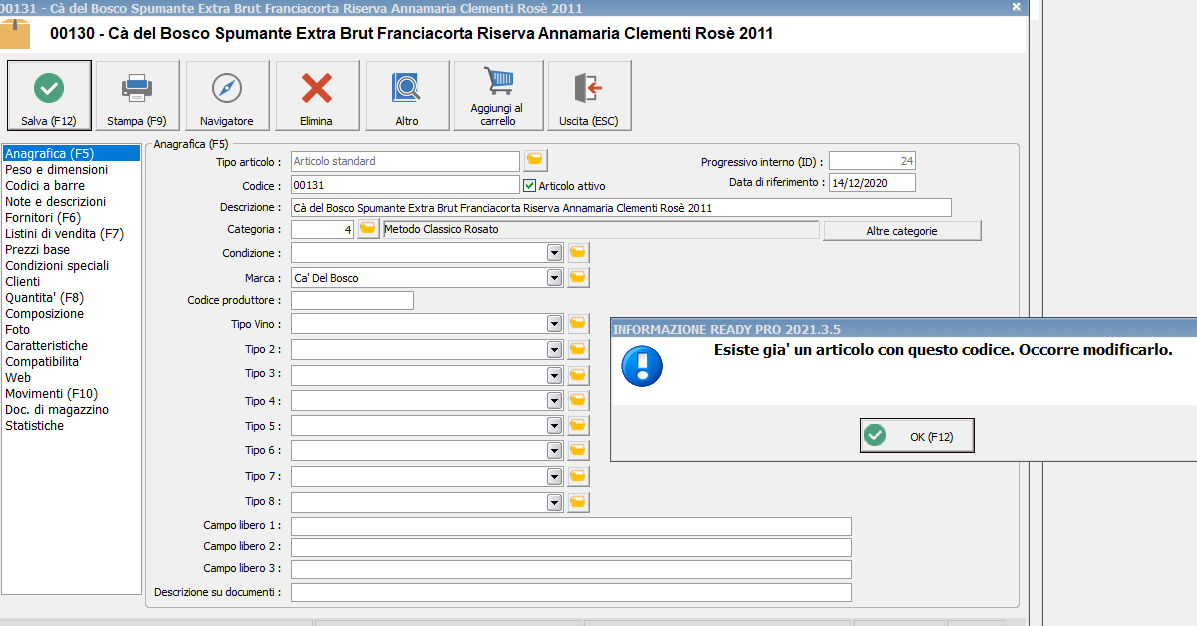Expand the Tipo 8 dropdown
The image size is (1197, 626).
pos(555,502)
